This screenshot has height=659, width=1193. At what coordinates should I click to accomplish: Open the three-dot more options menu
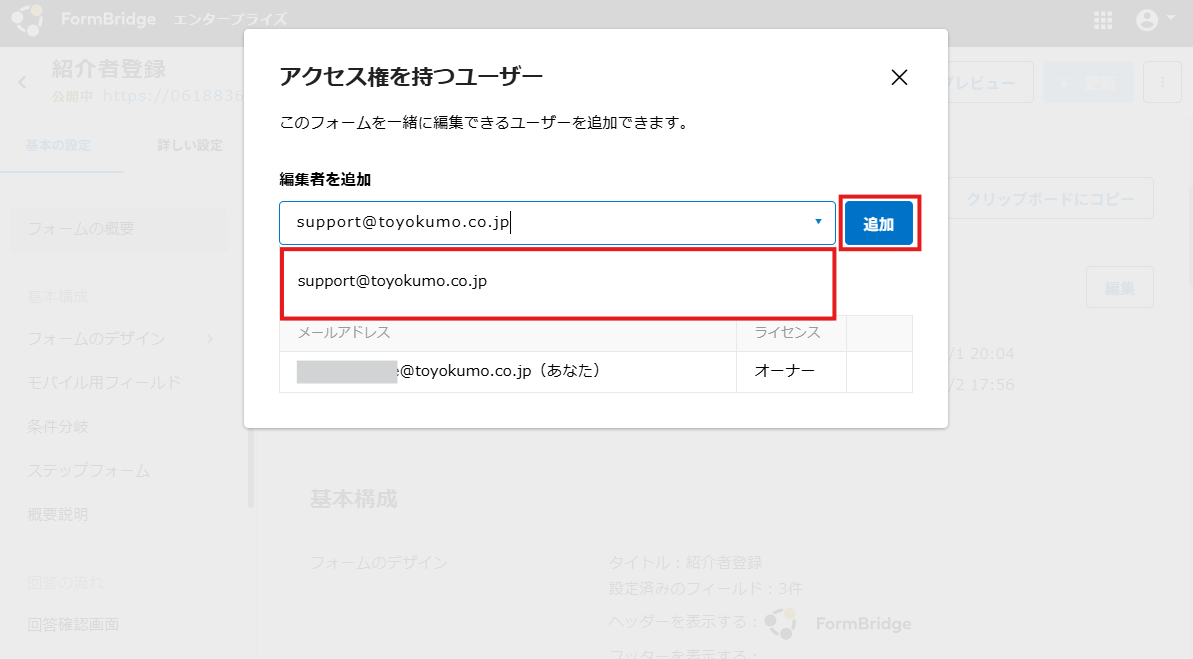click(x=1162, y=84)
